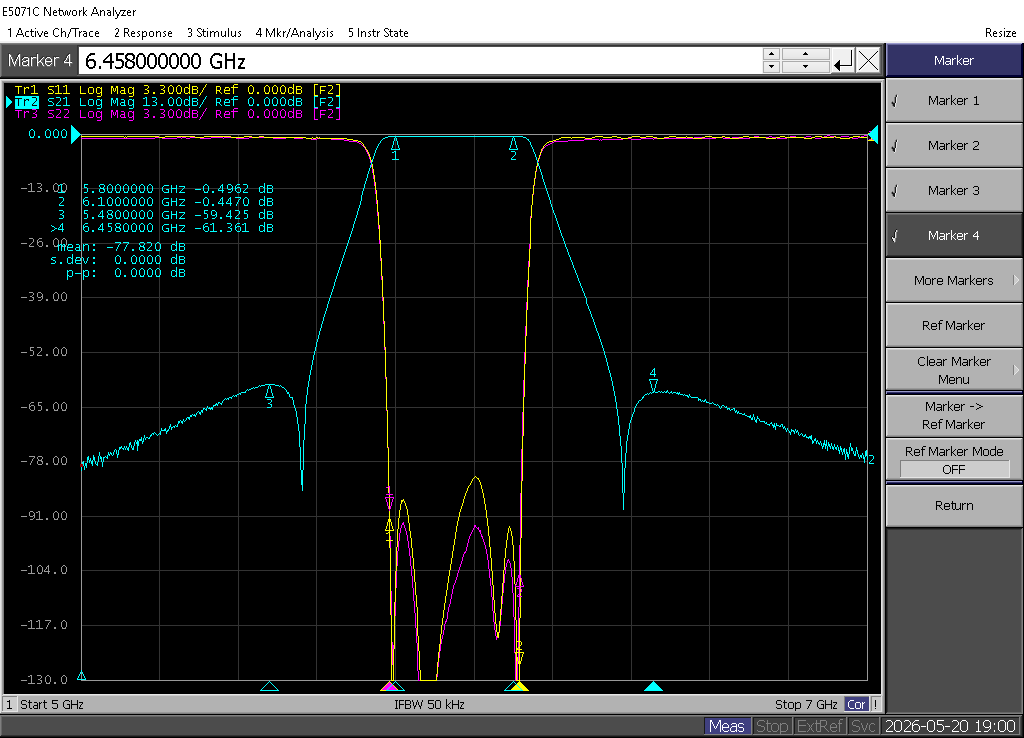
Task: Click the Return softkey
Action: pos(953,505)
